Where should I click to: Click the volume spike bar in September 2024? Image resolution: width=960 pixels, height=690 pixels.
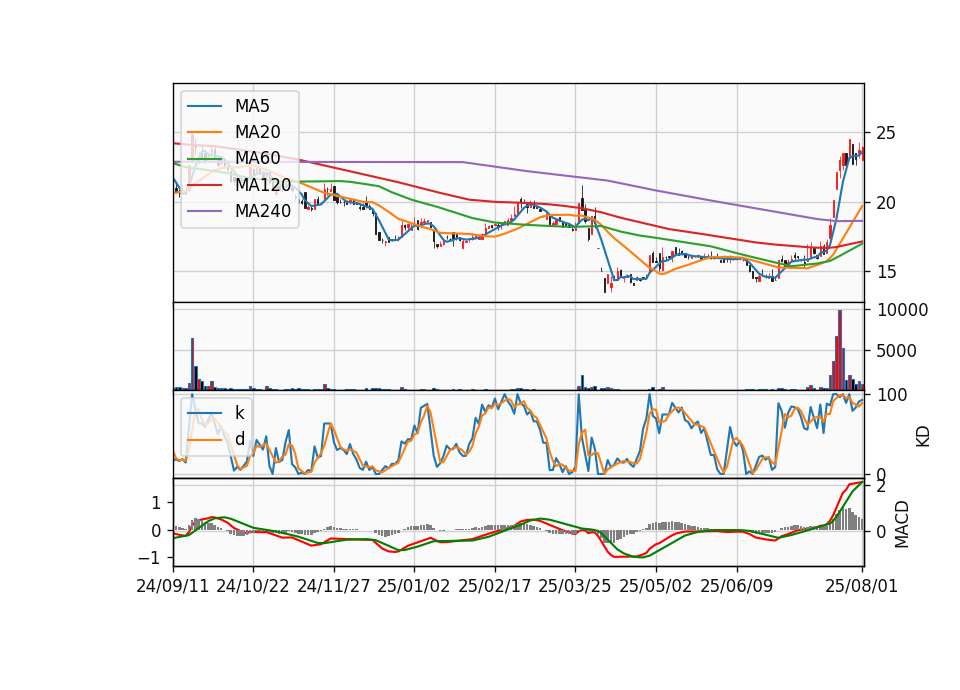pyautogui.click(x=192, y=364)
